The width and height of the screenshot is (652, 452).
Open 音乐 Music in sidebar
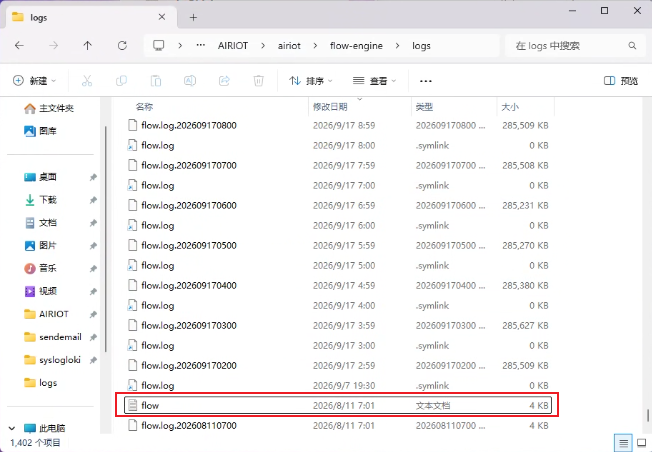point(40,268)
